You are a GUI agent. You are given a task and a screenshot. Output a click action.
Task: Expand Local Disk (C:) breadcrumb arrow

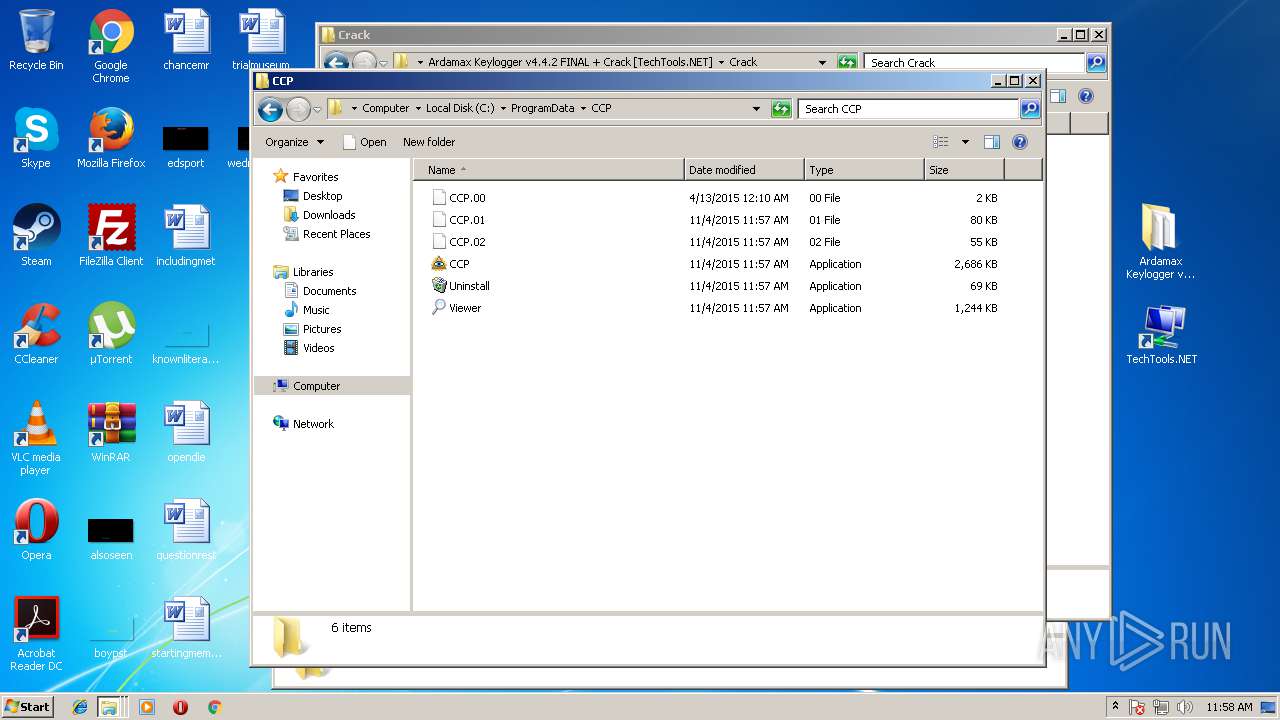pos(503,108)
